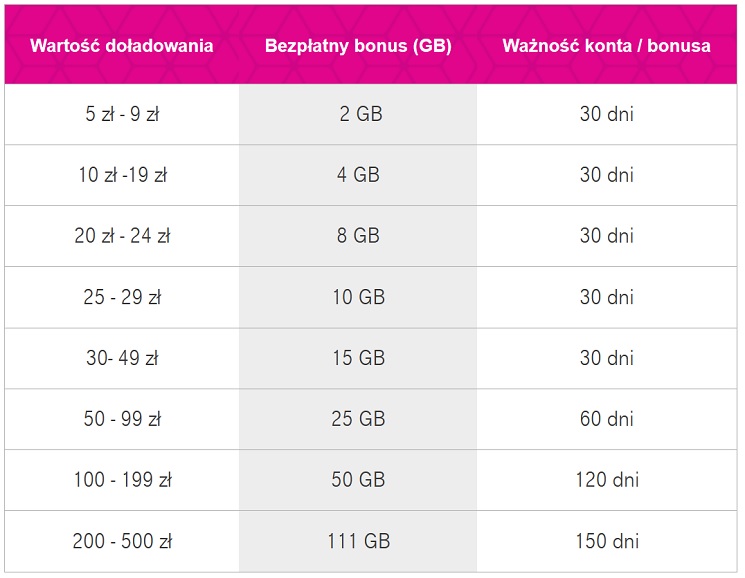Select the "120 dni" validity cell
Image resolution: width=745 pixels, height=578 pixels.
(607, 480)
